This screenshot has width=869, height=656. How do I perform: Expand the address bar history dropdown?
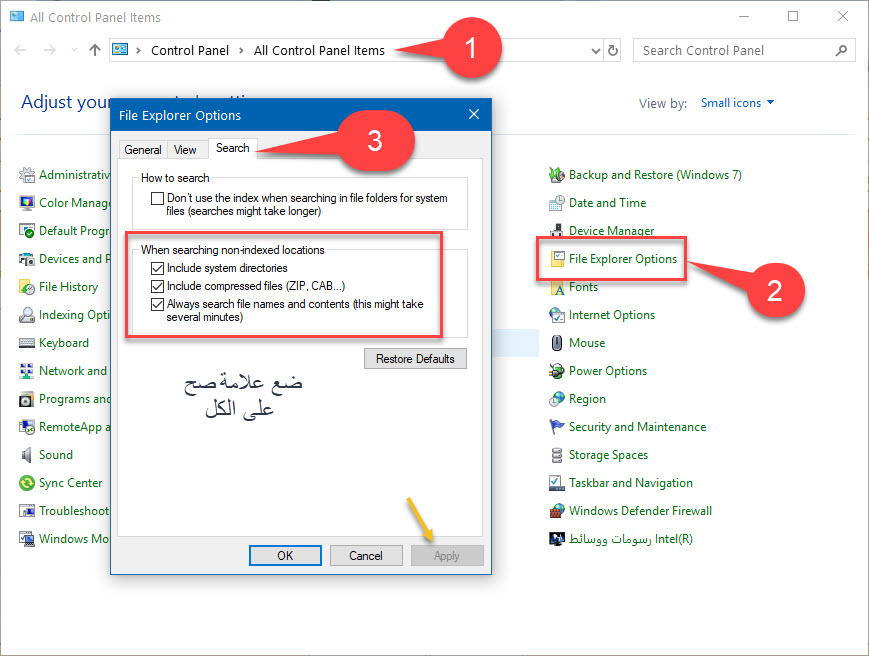[x=594, y=50]
